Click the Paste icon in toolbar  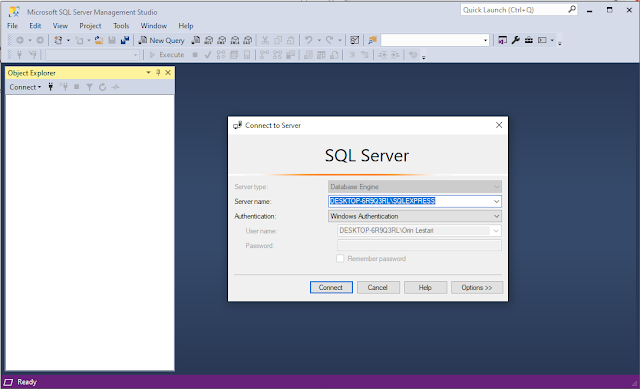coord(291,40)
